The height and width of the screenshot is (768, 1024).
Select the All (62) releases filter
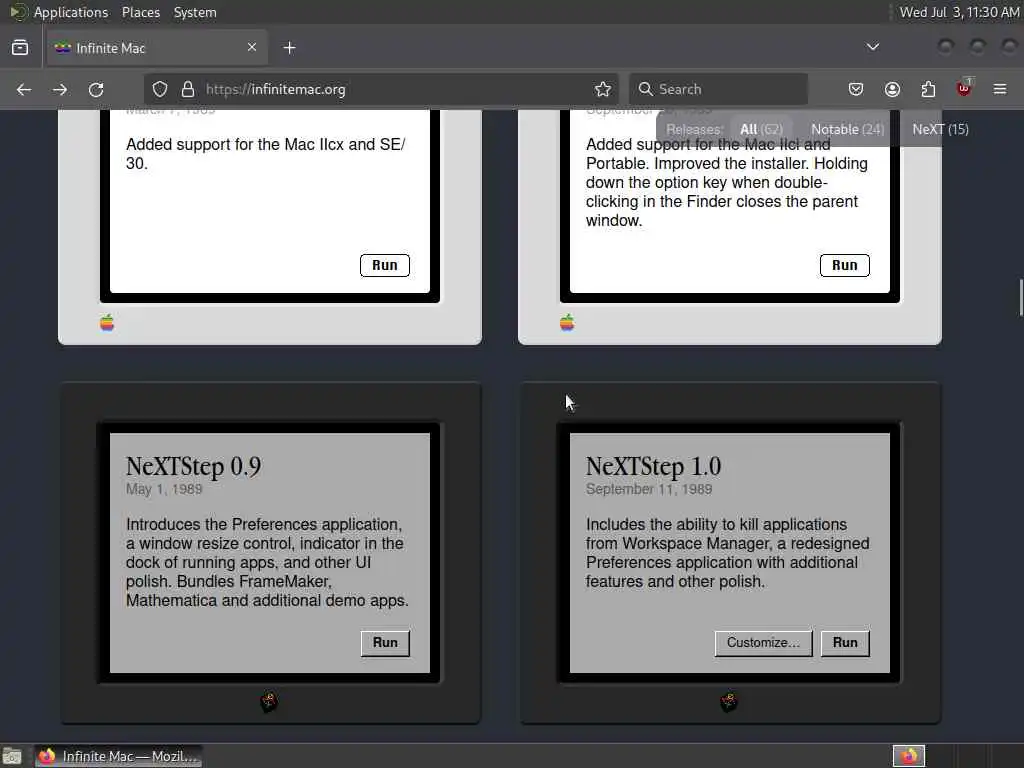click(x=761, y=129)
